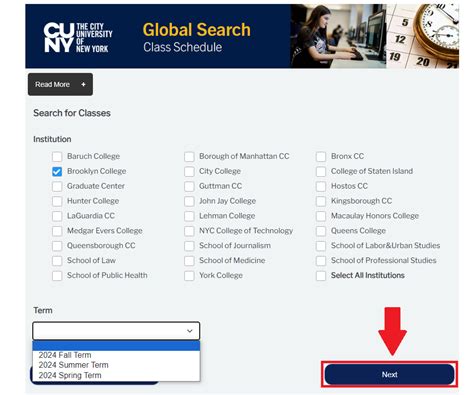Select Macaulay Honors College checkbox

[x=321, y=216]
